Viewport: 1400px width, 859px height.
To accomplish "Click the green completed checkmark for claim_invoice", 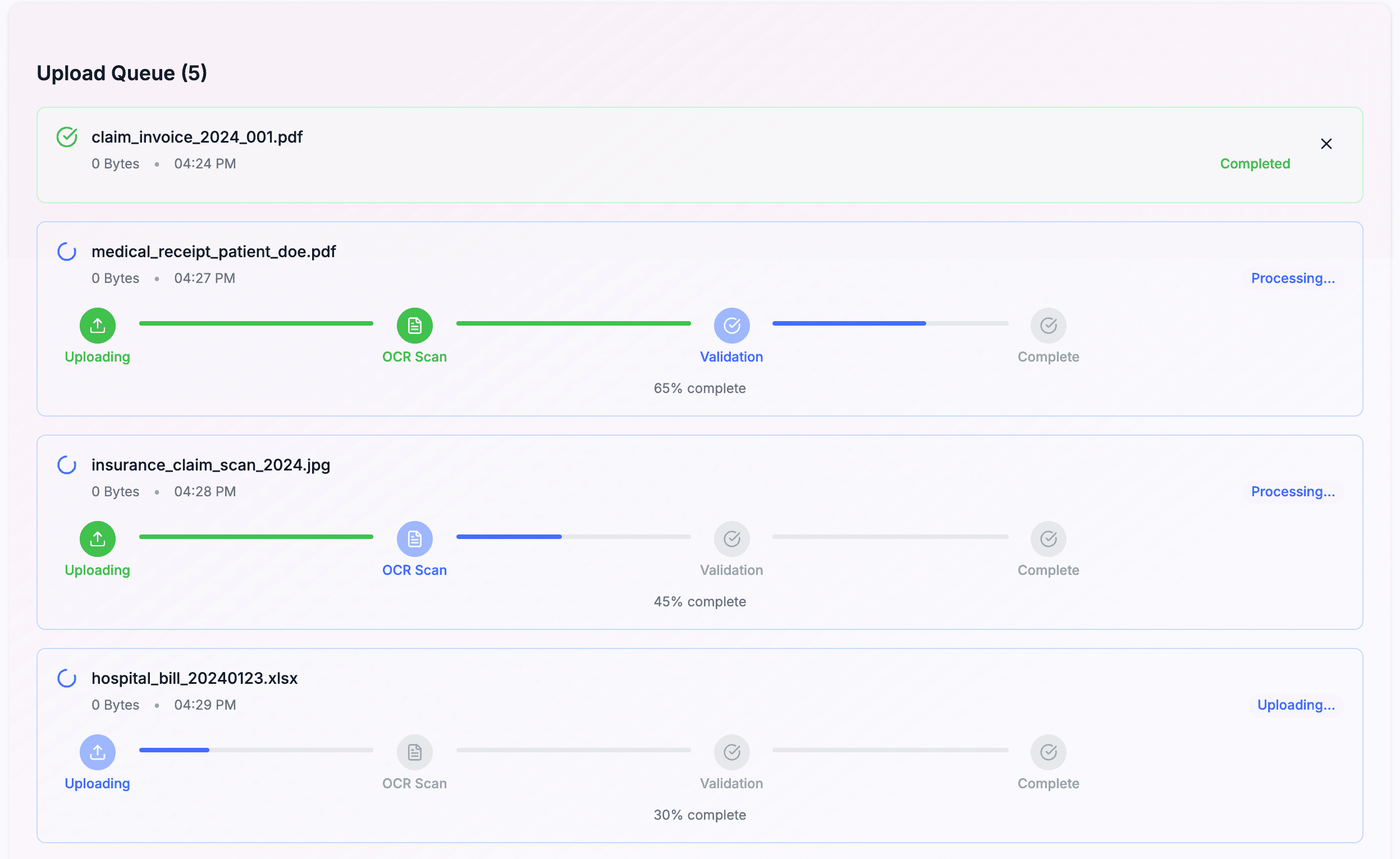I will click(x=67, y=137).
